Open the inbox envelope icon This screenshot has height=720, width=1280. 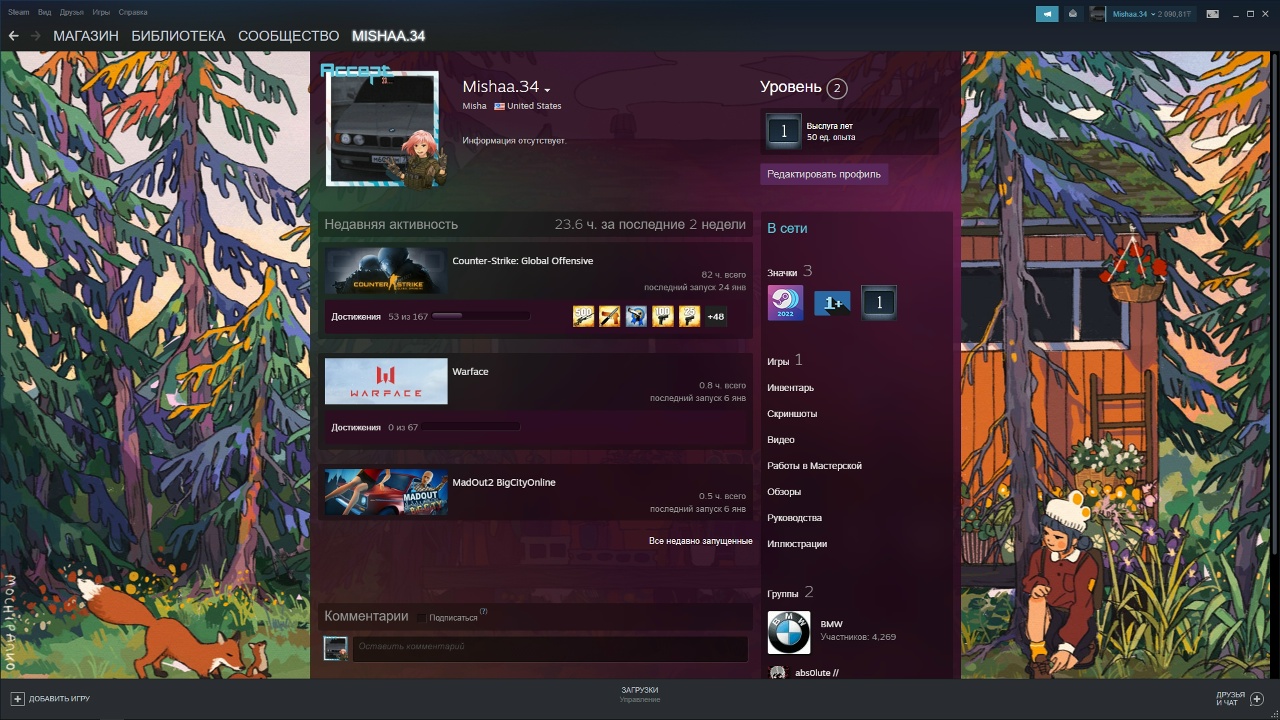(x=1073, y=14)
